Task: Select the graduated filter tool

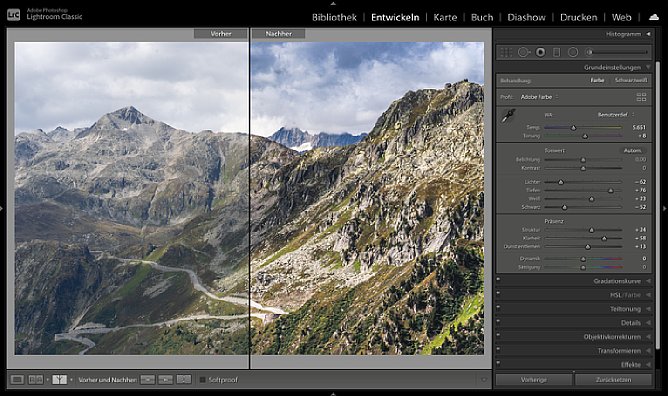Action: [x=556, y=52]
